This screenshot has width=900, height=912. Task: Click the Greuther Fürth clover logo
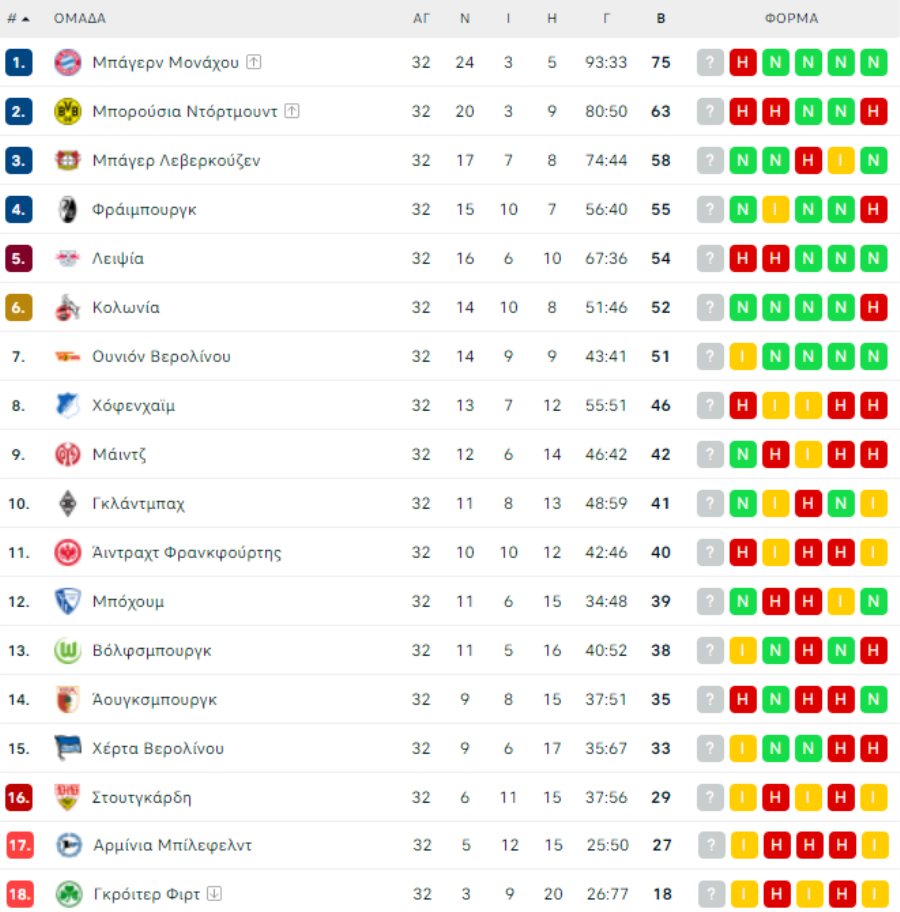point(69,894)
